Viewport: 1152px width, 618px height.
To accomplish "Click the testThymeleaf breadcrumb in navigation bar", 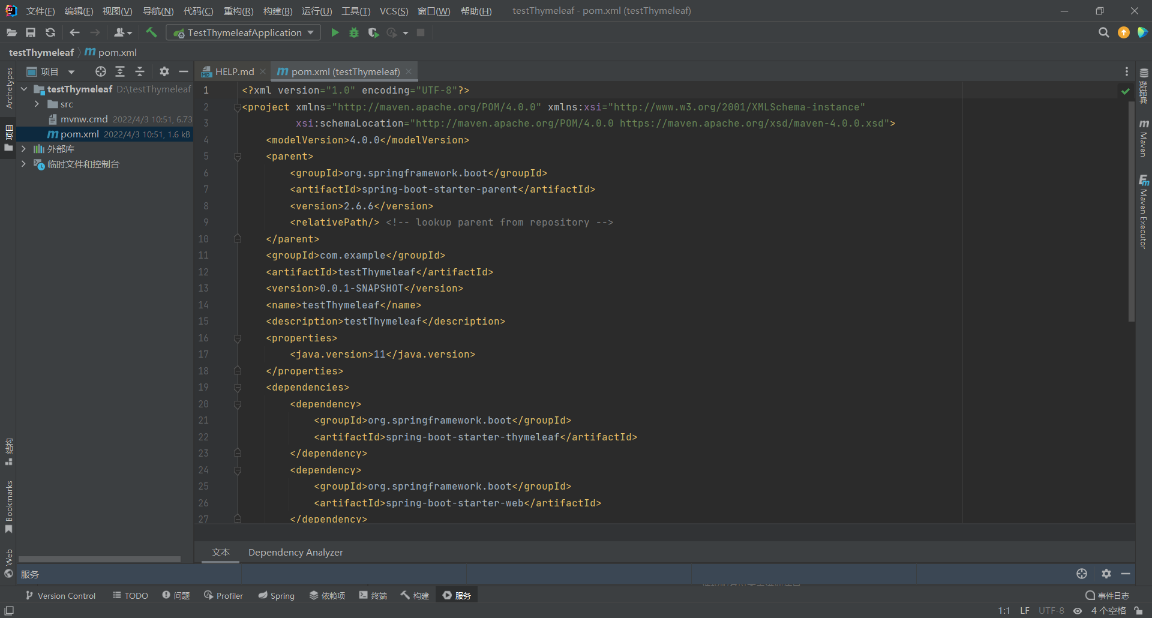I will tap(41, 52).
